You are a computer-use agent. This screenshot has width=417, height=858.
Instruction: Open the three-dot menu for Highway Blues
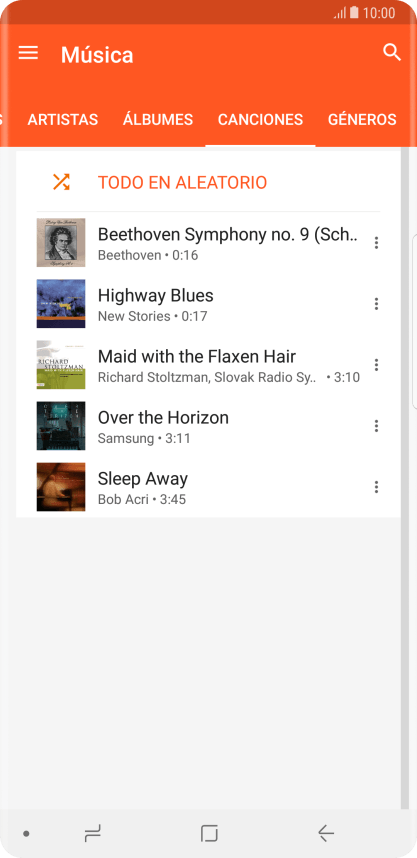point(376,304)
